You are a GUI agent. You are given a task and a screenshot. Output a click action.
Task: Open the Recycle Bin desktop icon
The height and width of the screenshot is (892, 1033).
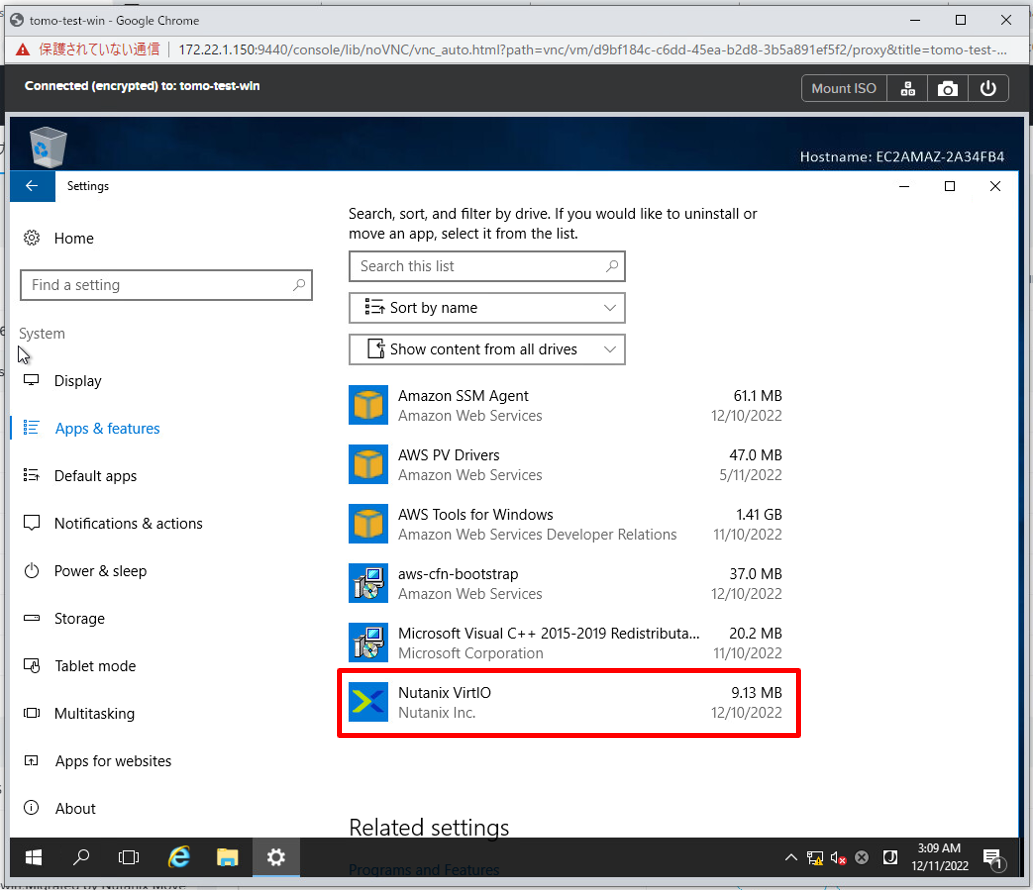pos(47,146)
